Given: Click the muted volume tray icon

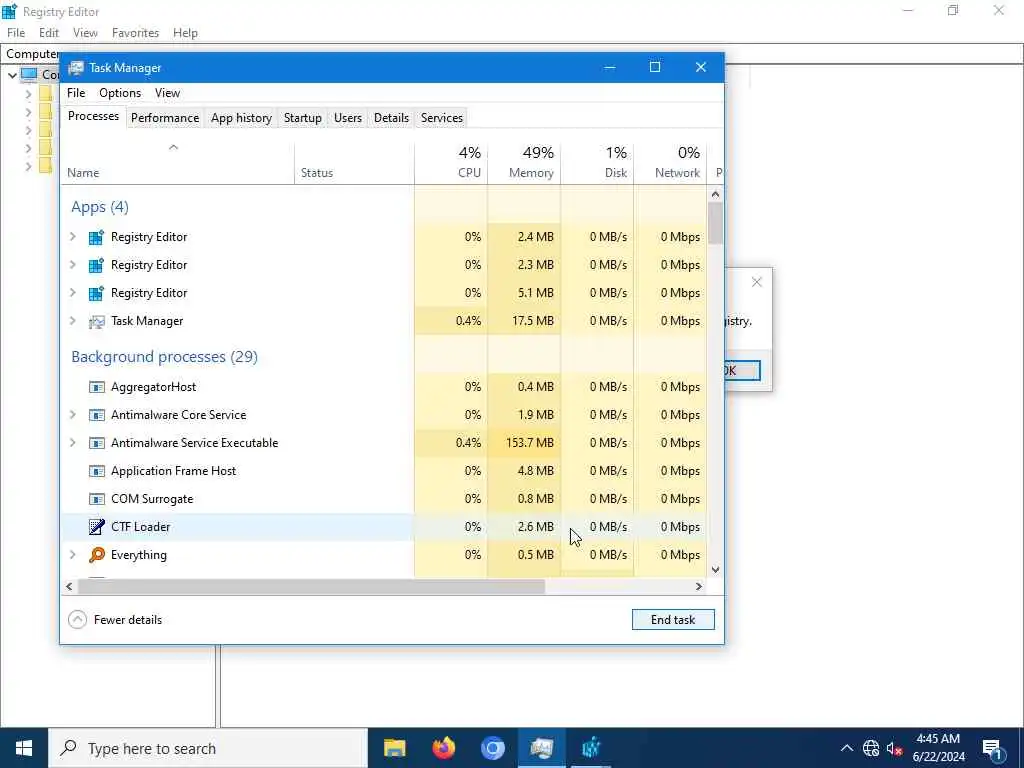Looking at the screenshot, I should (895, 748).
